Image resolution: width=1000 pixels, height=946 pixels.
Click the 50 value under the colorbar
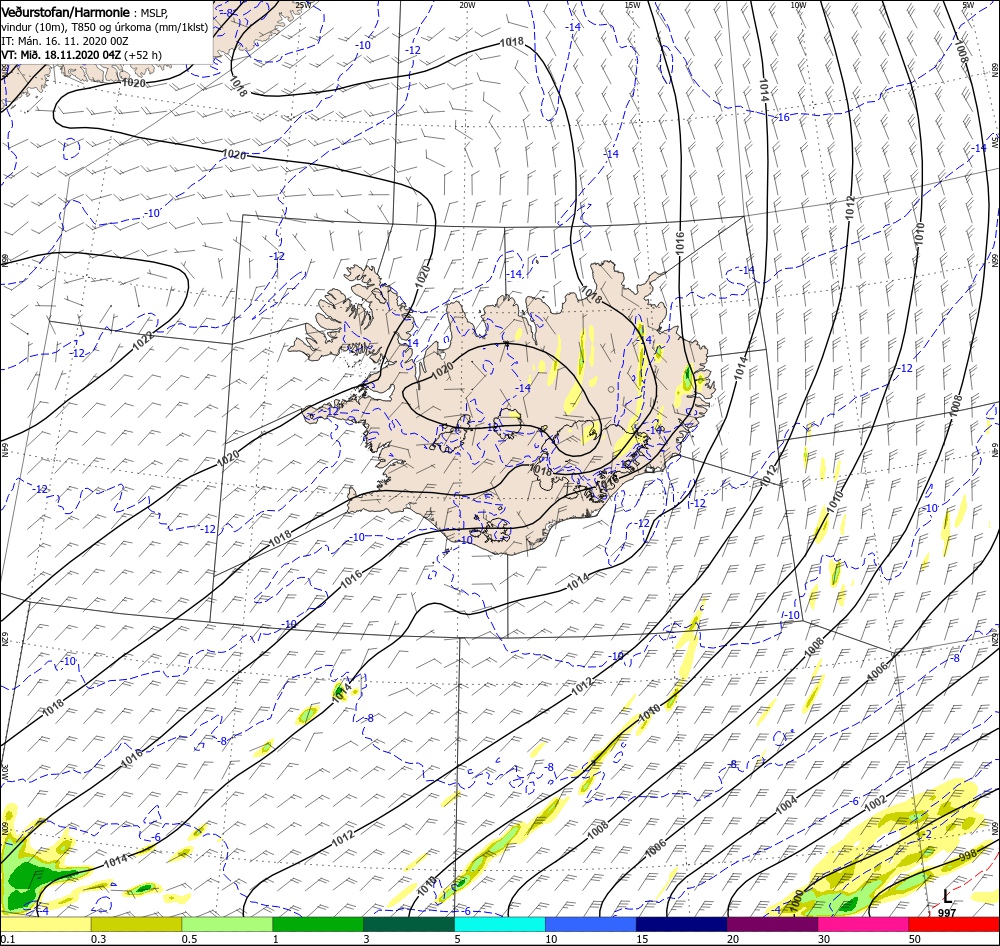[915, 939]
